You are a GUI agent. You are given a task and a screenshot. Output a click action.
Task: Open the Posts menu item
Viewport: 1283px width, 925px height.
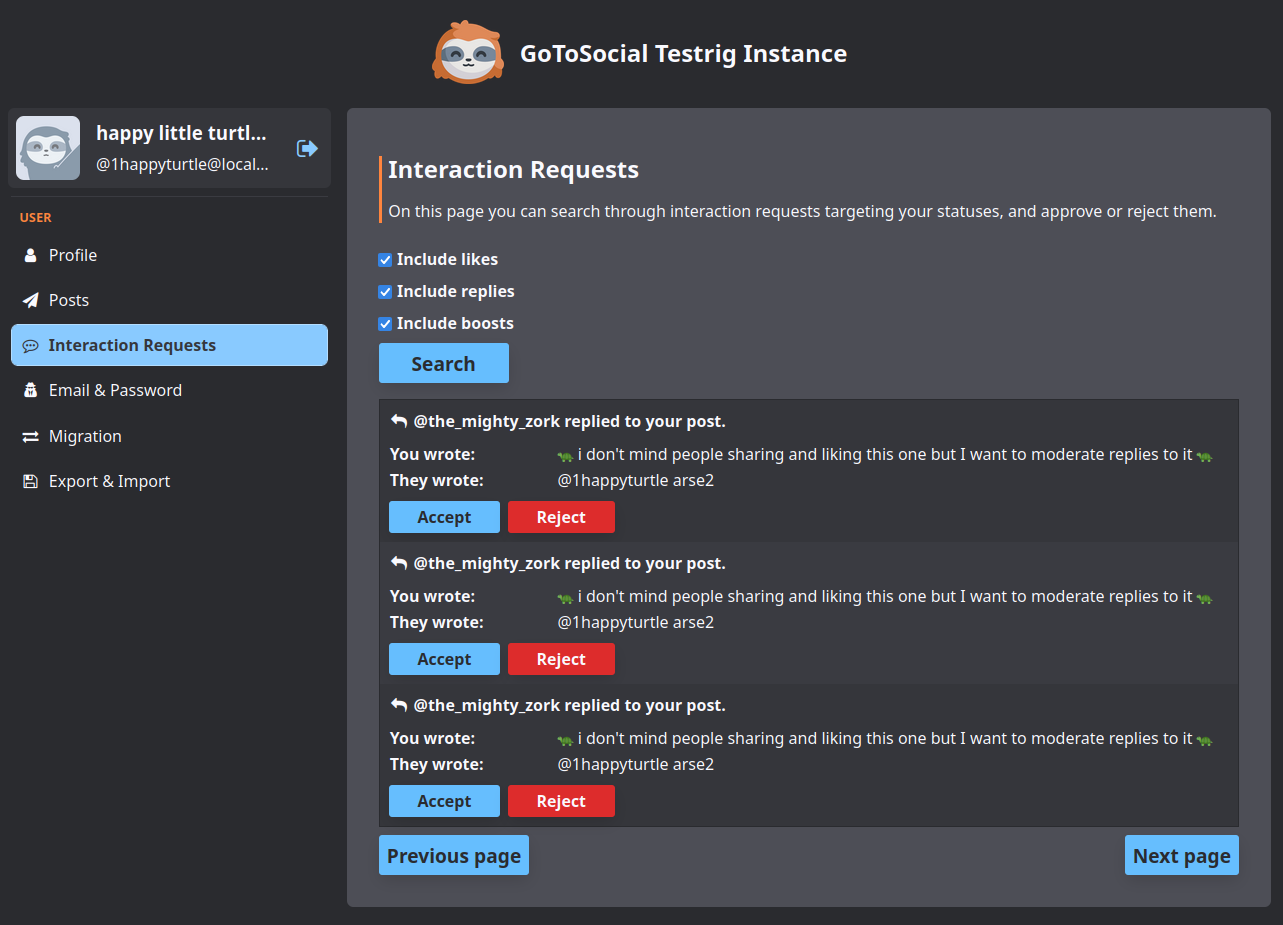(69, 300)
